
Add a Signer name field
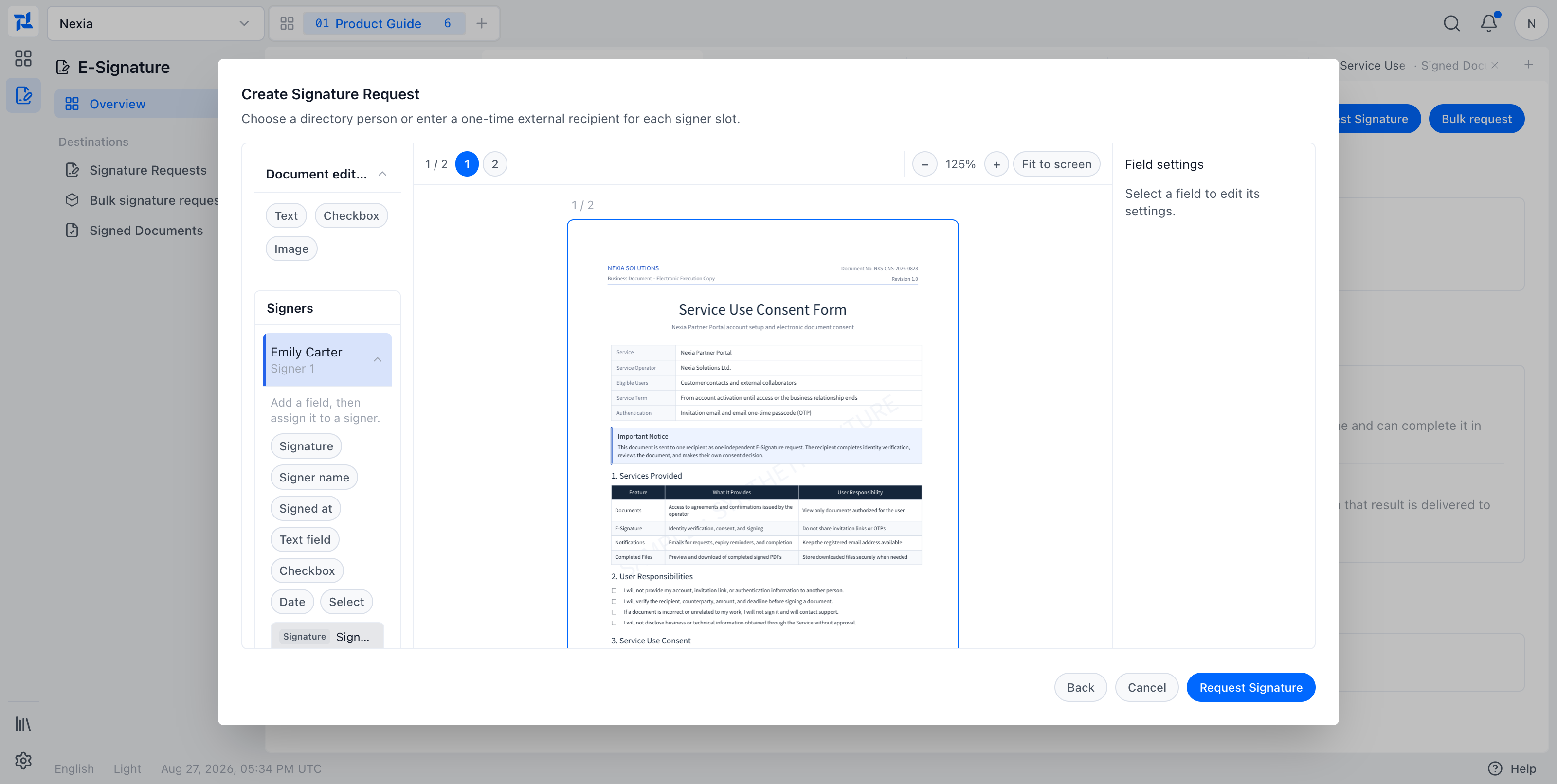(x=314, y=477)
